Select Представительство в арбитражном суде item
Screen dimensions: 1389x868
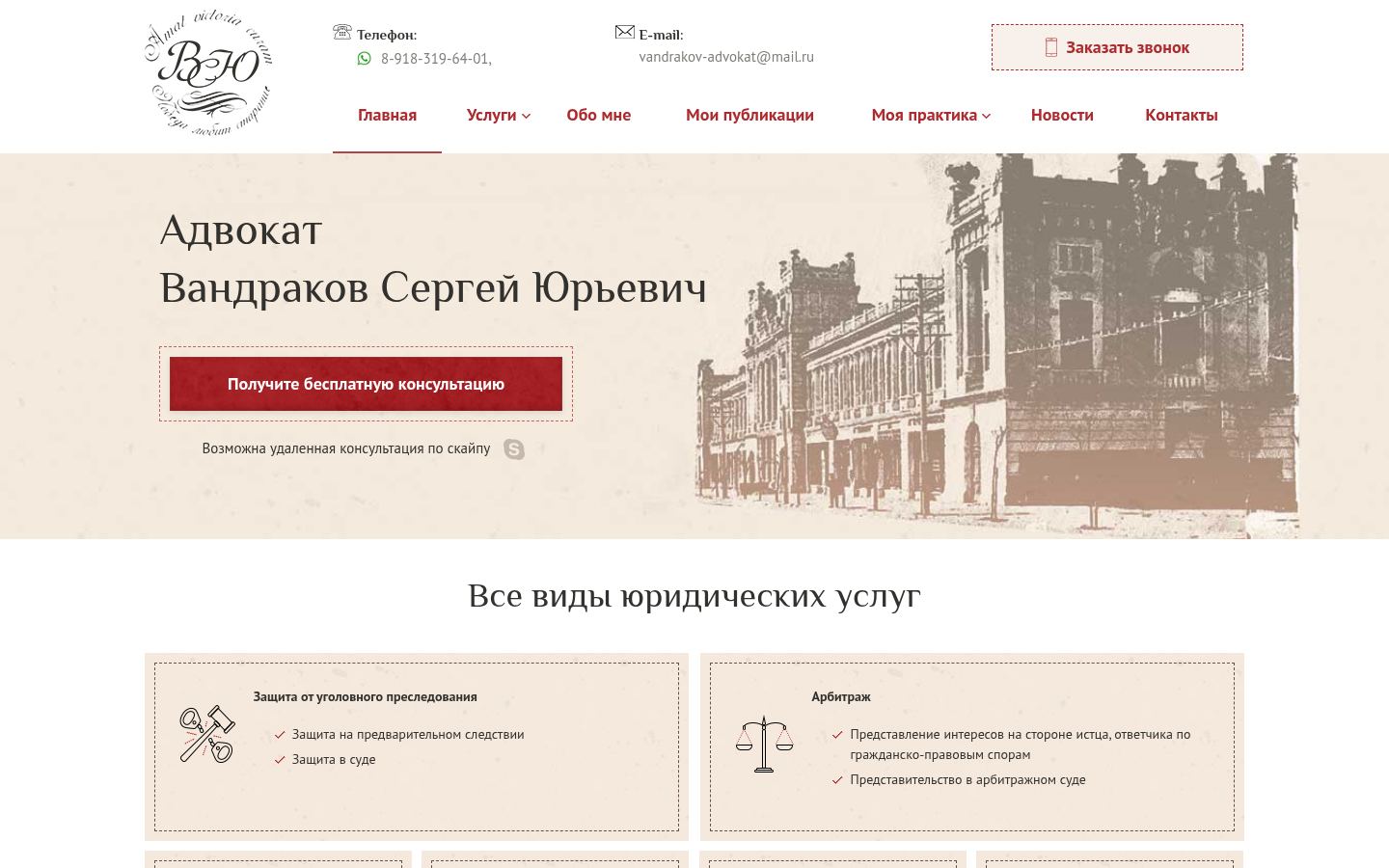click(x=967, y=779)
